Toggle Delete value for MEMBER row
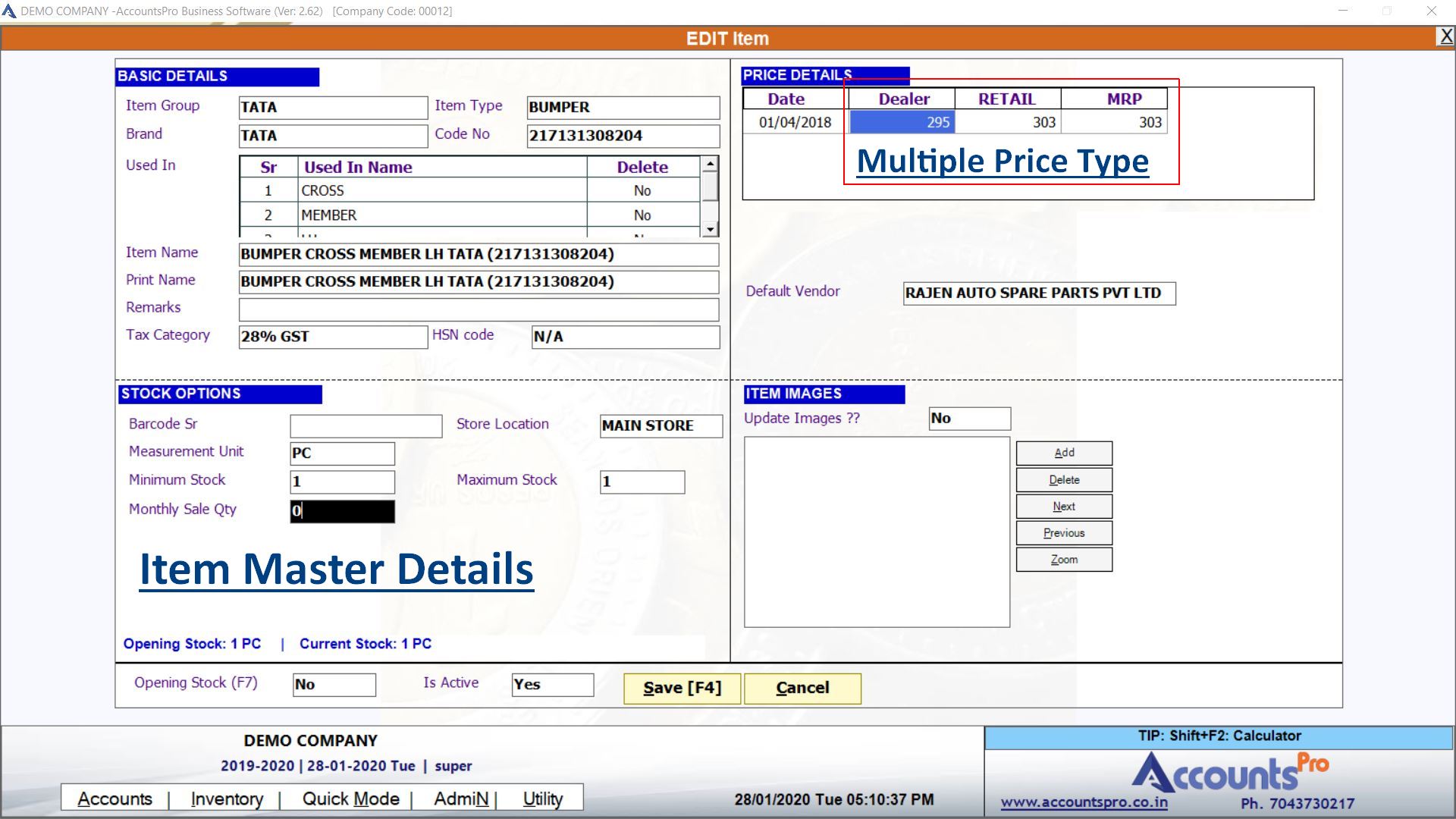The height and width of the screenshot is (819, 1456). point(642,215)
